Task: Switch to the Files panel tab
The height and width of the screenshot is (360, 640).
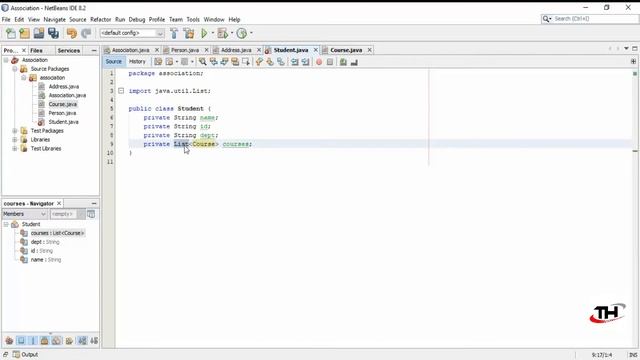Action: coord(36,50)
